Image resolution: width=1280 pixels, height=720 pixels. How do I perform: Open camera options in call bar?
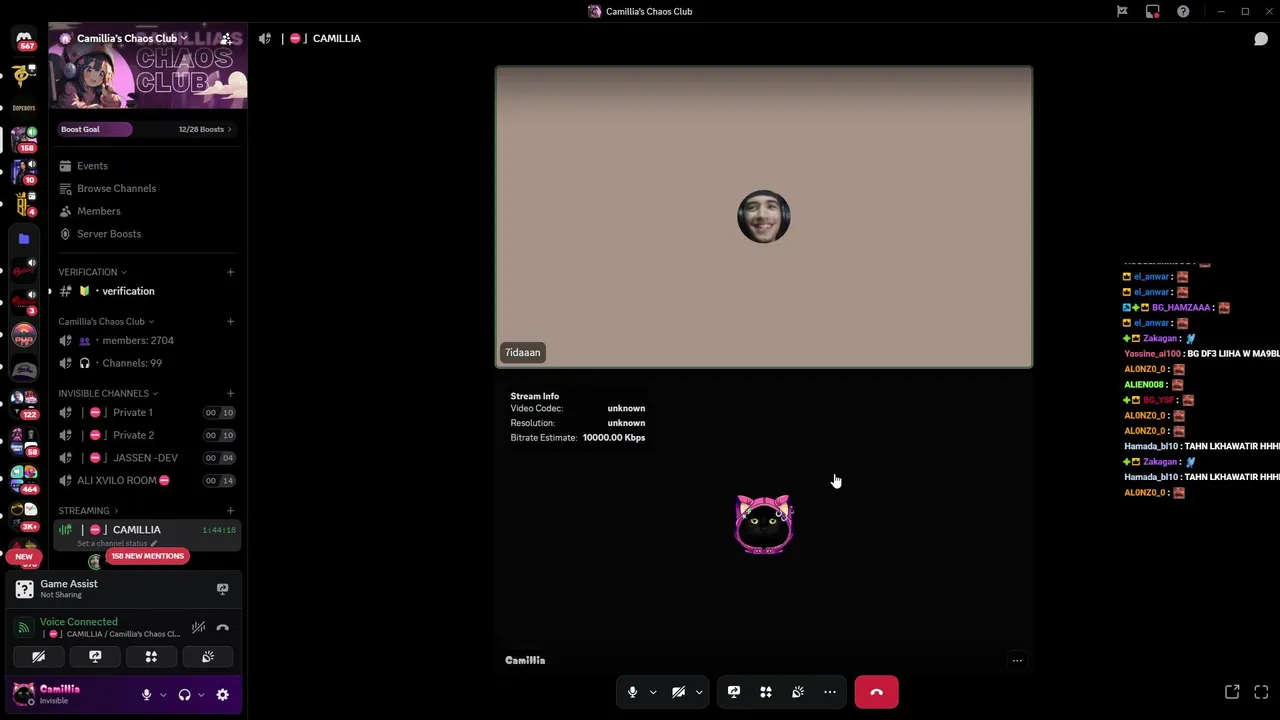pos(699,692)
